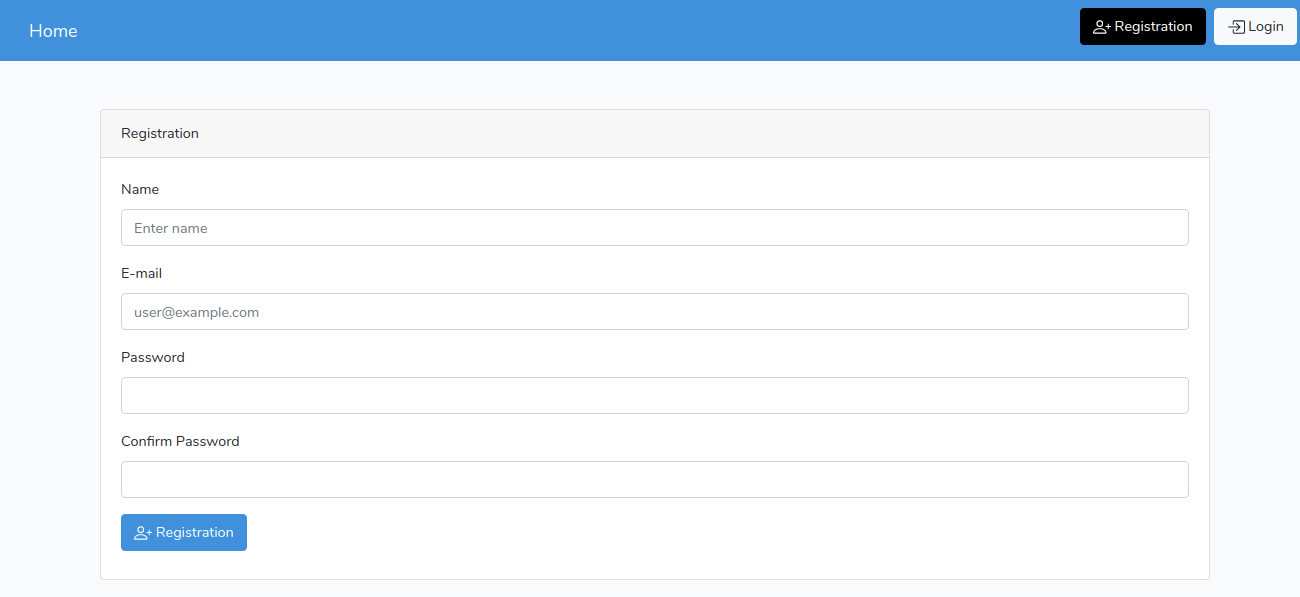Click the Password label above its field
The height and width of the screenshot is (597, 1300).
pos(153,357)
